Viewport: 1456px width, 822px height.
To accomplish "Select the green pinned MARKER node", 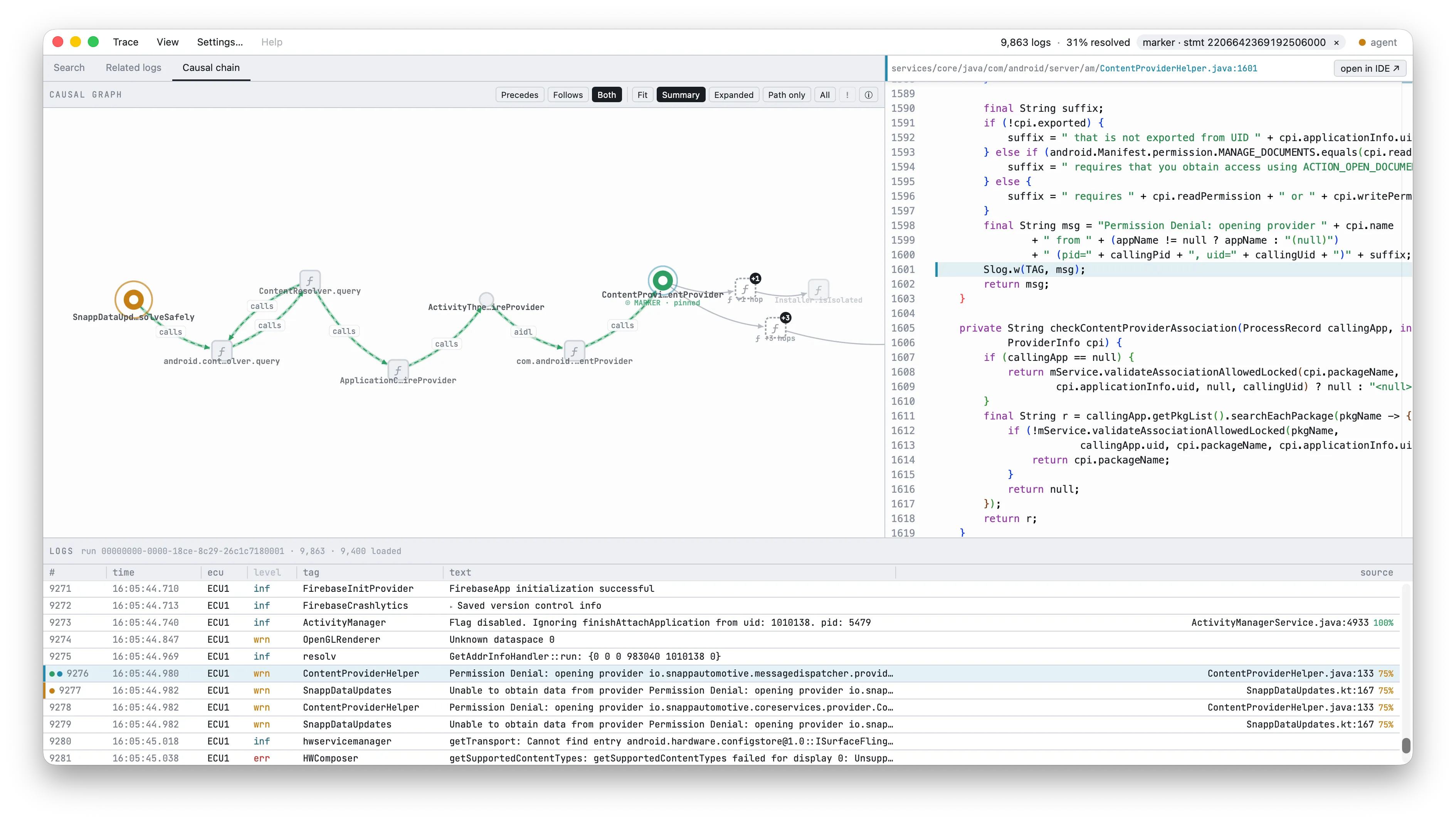I will tap(662, 280).
